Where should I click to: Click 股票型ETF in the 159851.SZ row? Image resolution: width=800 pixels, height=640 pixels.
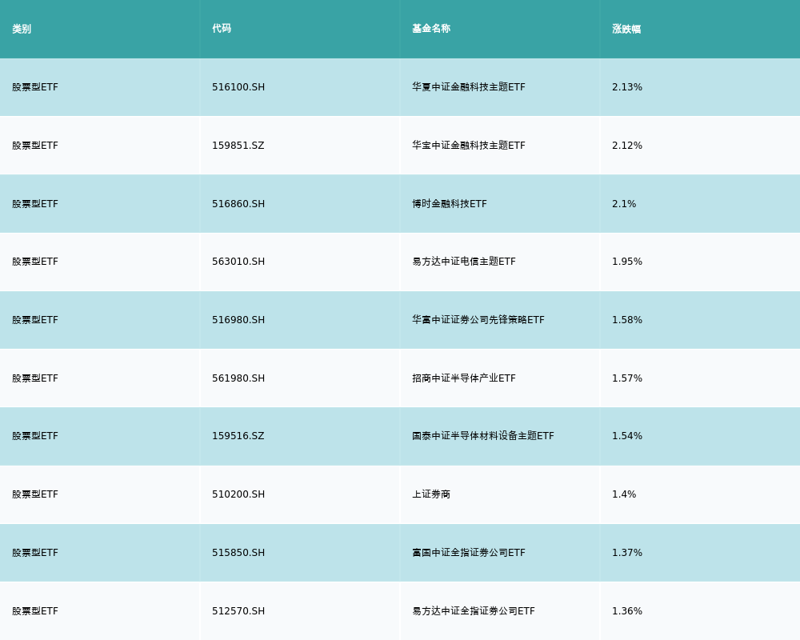35,145
